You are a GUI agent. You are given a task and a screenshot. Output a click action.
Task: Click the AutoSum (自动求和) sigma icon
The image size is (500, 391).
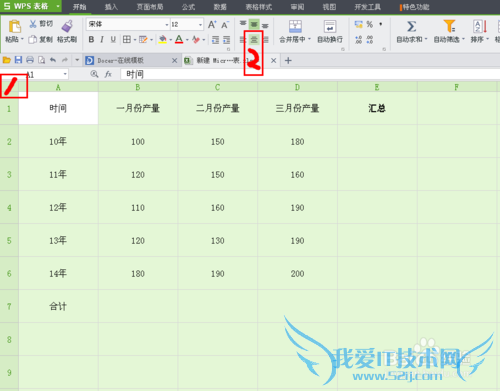click(x=412, y=26)
